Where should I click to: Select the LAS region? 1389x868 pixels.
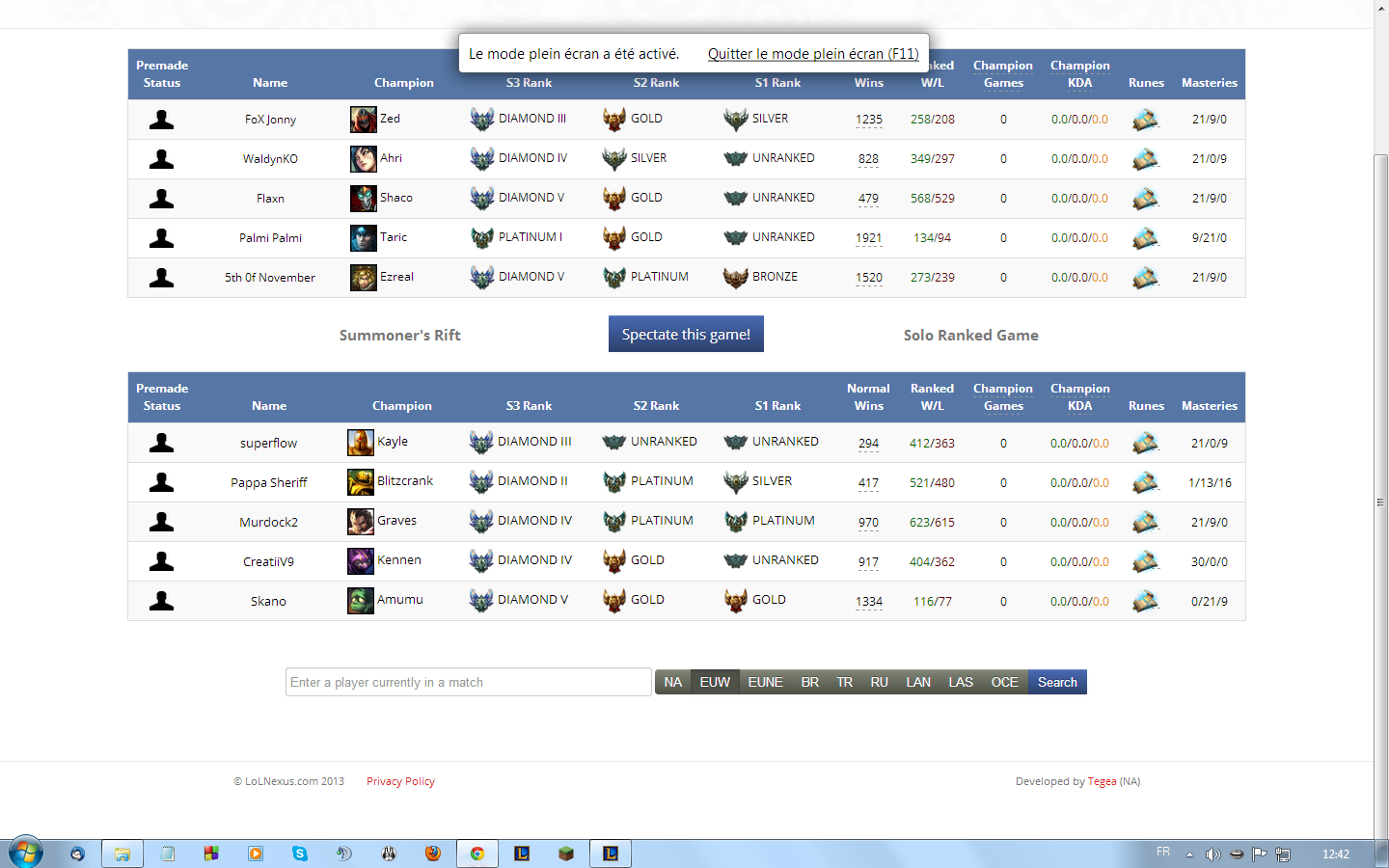(961, 682)
